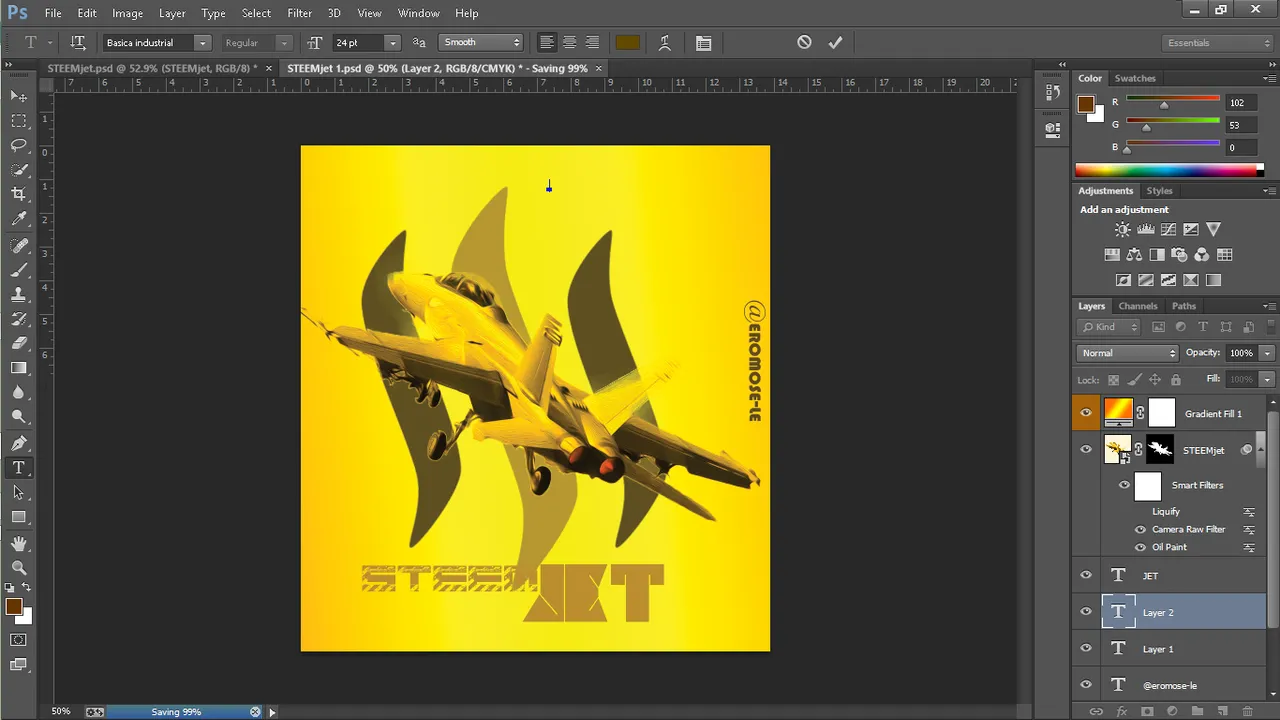1280x720 pixels.
Task: Delete layer with trash icon
Action: [x=1247, y=711]
